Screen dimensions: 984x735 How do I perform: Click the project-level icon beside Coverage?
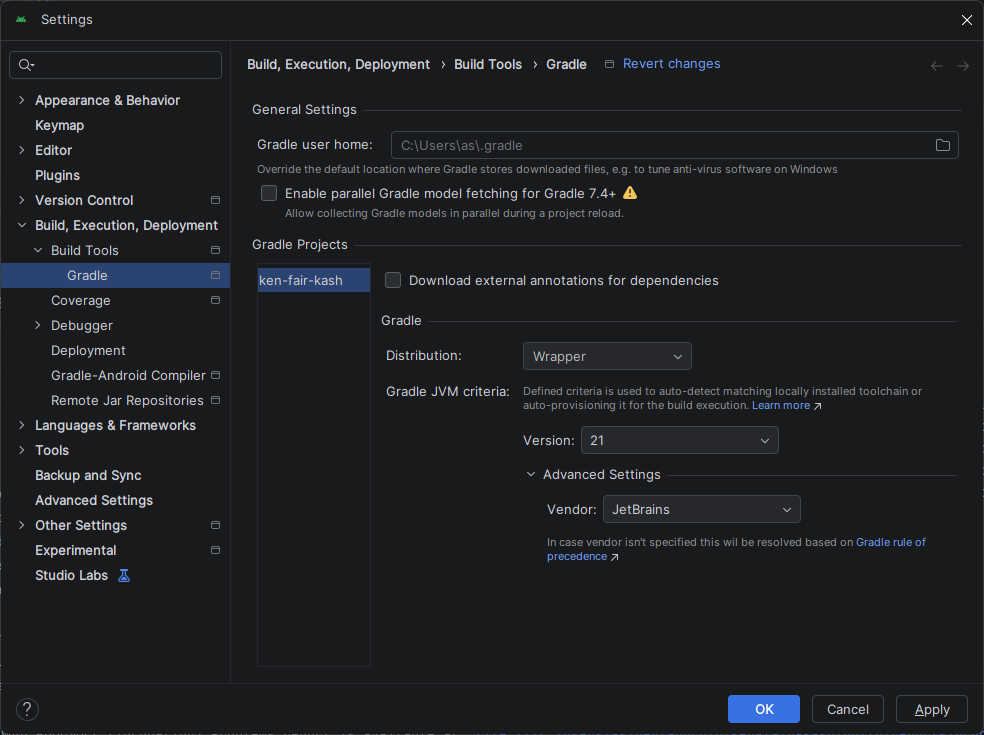point(215,300)
